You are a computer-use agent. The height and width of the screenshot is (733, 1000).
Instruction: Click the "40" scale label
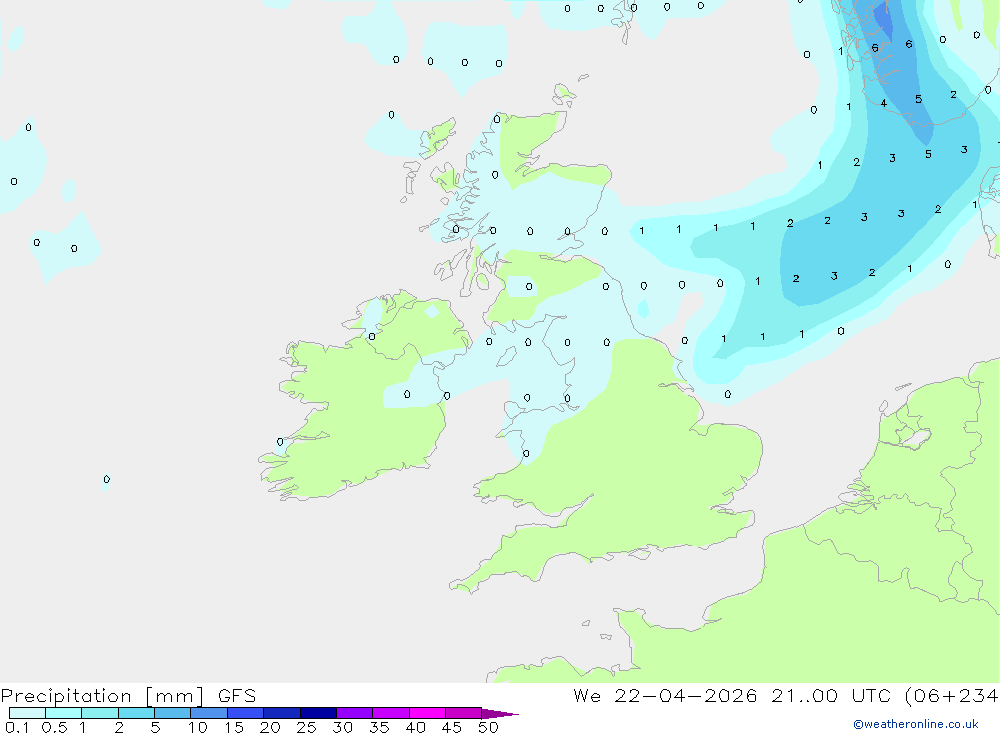tap(415, 727)
